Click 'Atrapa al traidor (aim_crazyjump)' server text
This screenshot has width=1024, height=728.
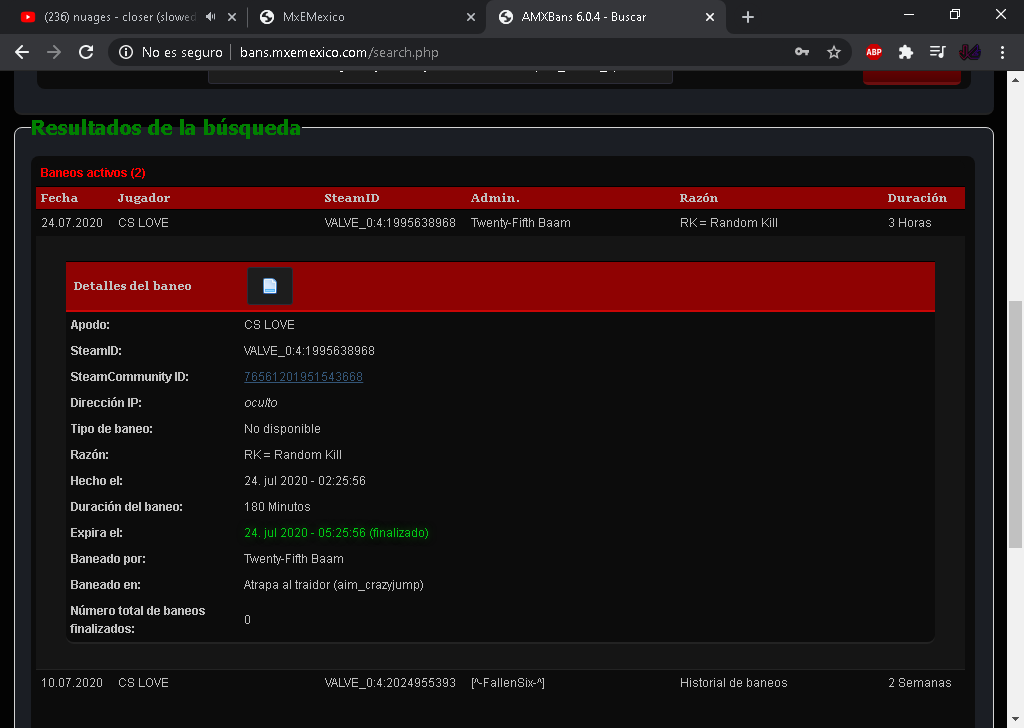click(334, 585)
